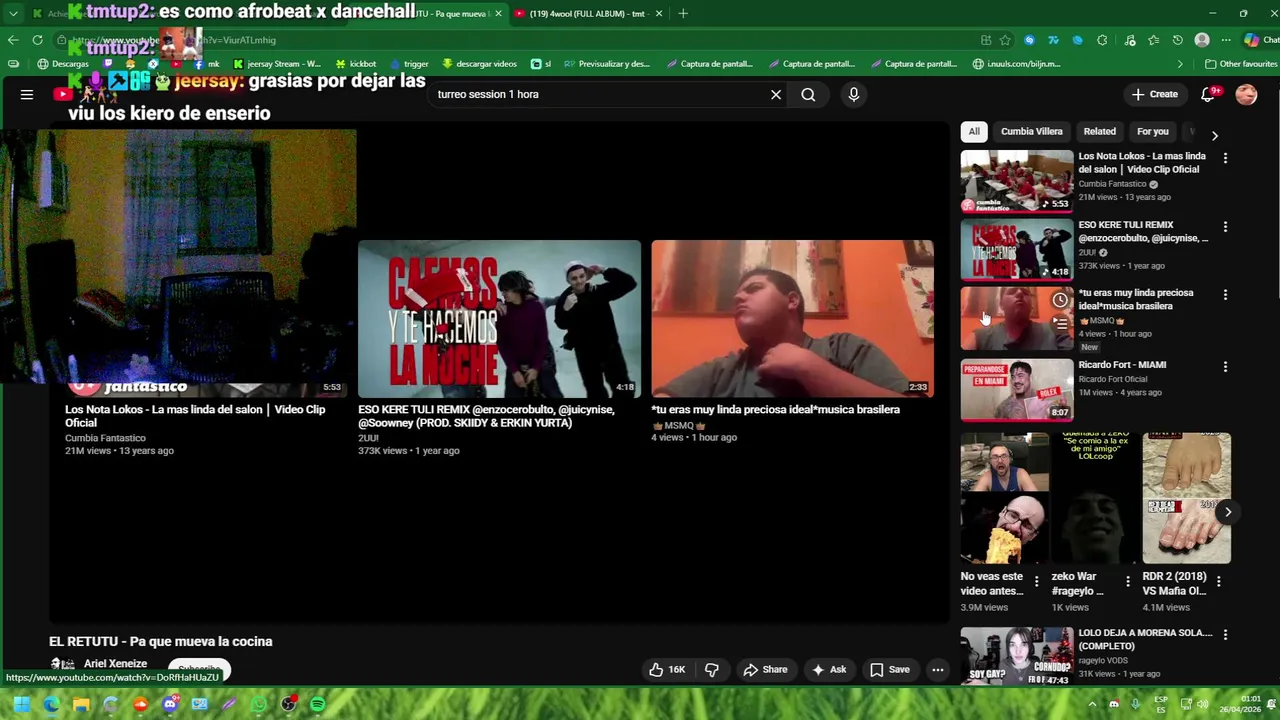Save the video to a playlist
The height and width of the screenshot is (720, 1280).
(x=890, y=670)
